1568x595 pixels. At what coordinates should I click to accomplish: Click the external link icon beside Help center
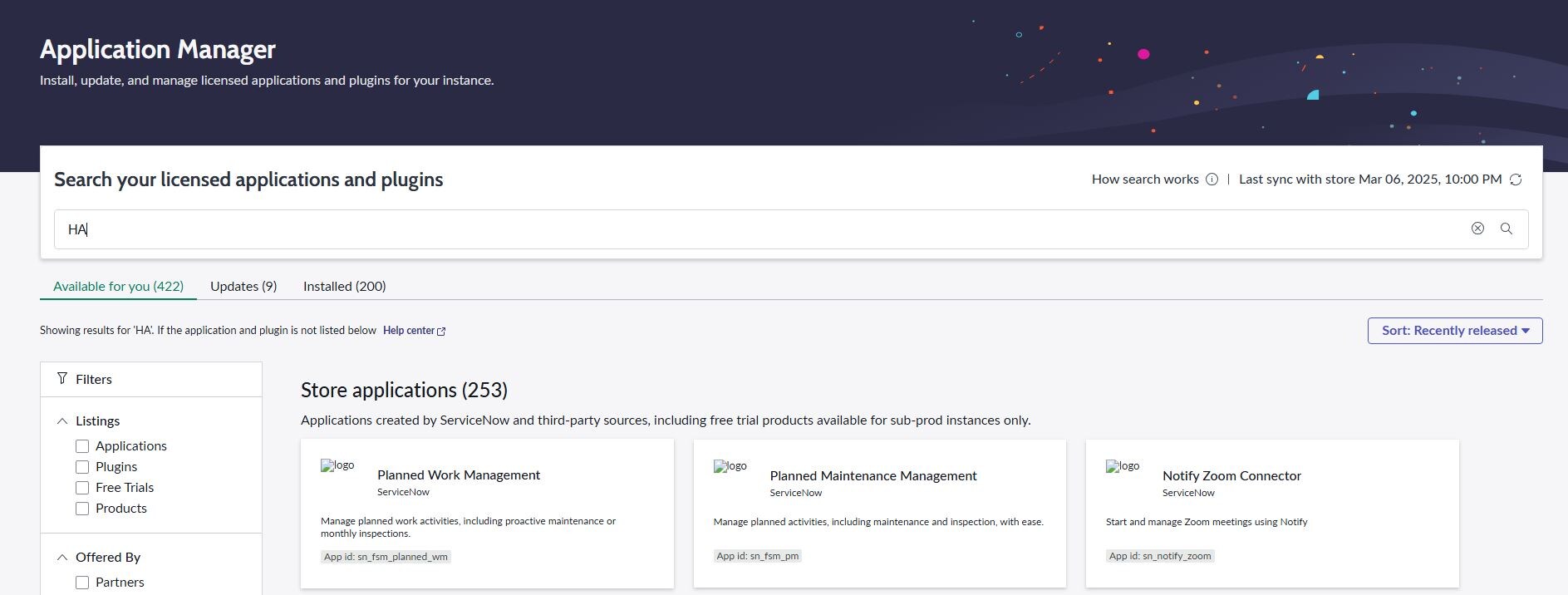pos(441,331)
